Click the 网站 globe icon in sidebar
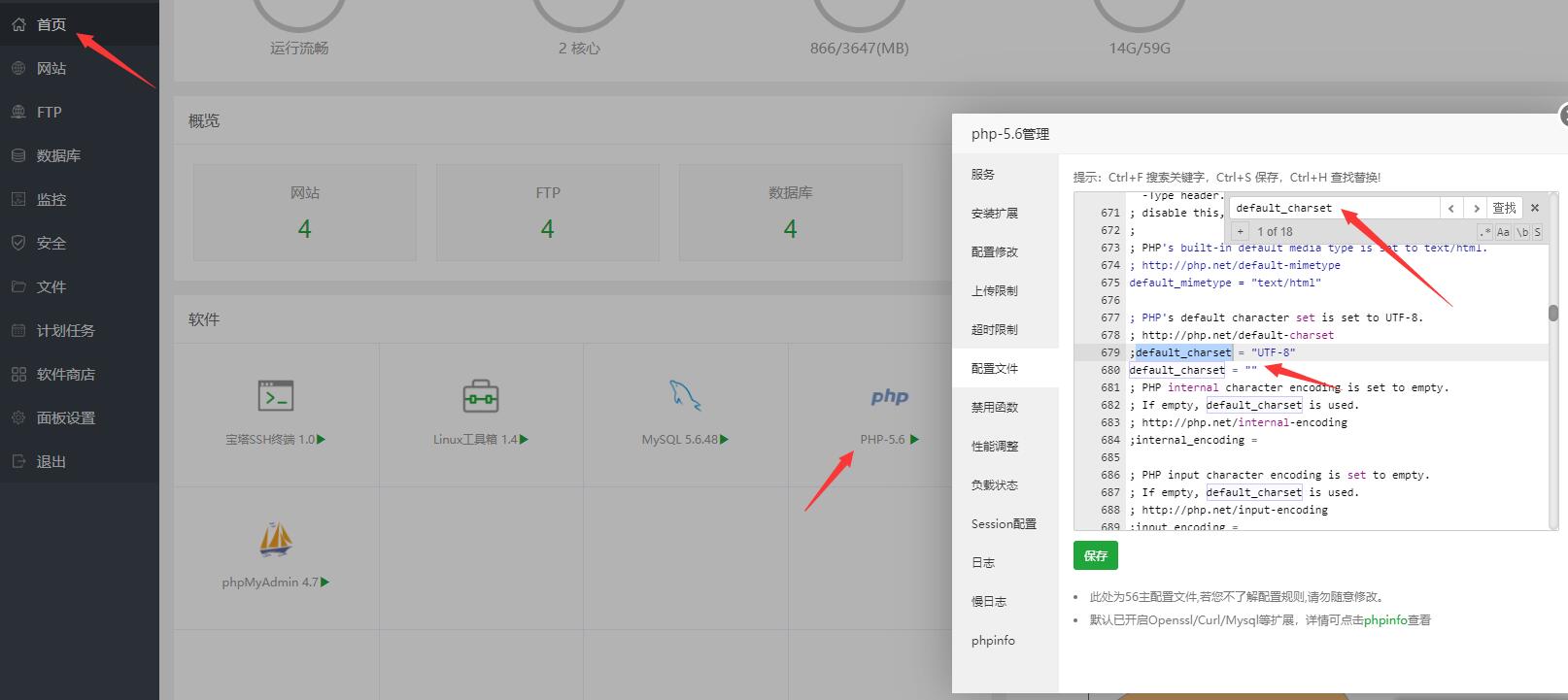 point(18,68)
